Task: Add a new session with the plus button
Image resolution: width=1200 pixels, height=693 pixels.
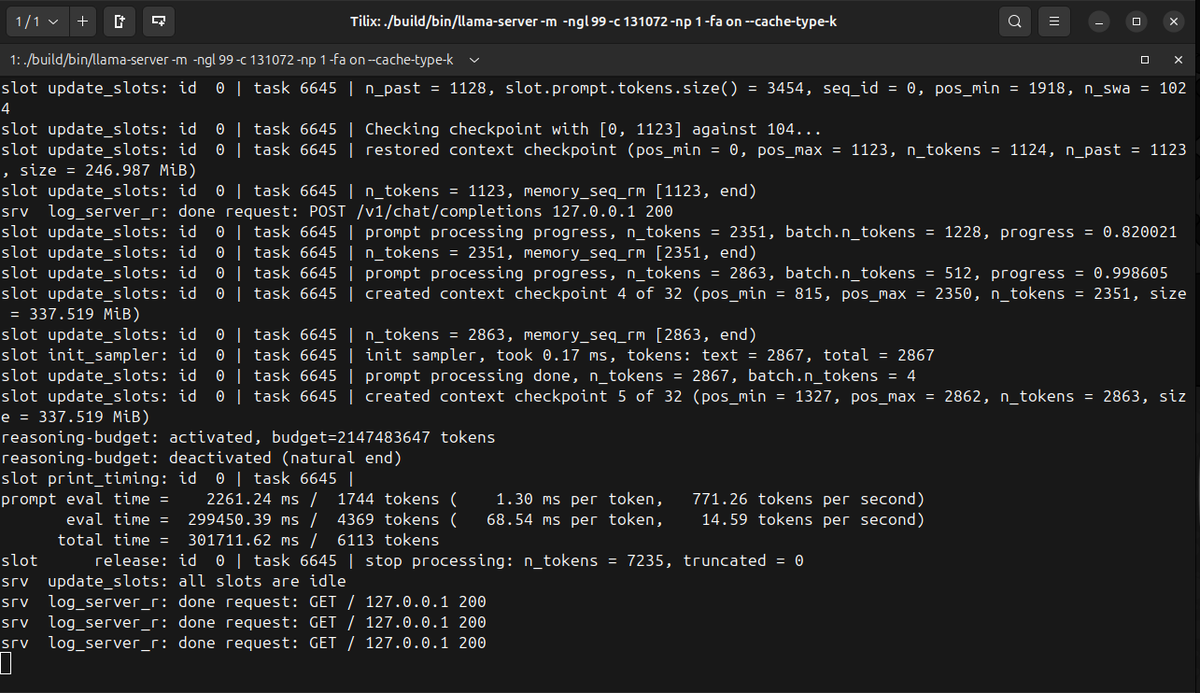Action: (82, 20)
